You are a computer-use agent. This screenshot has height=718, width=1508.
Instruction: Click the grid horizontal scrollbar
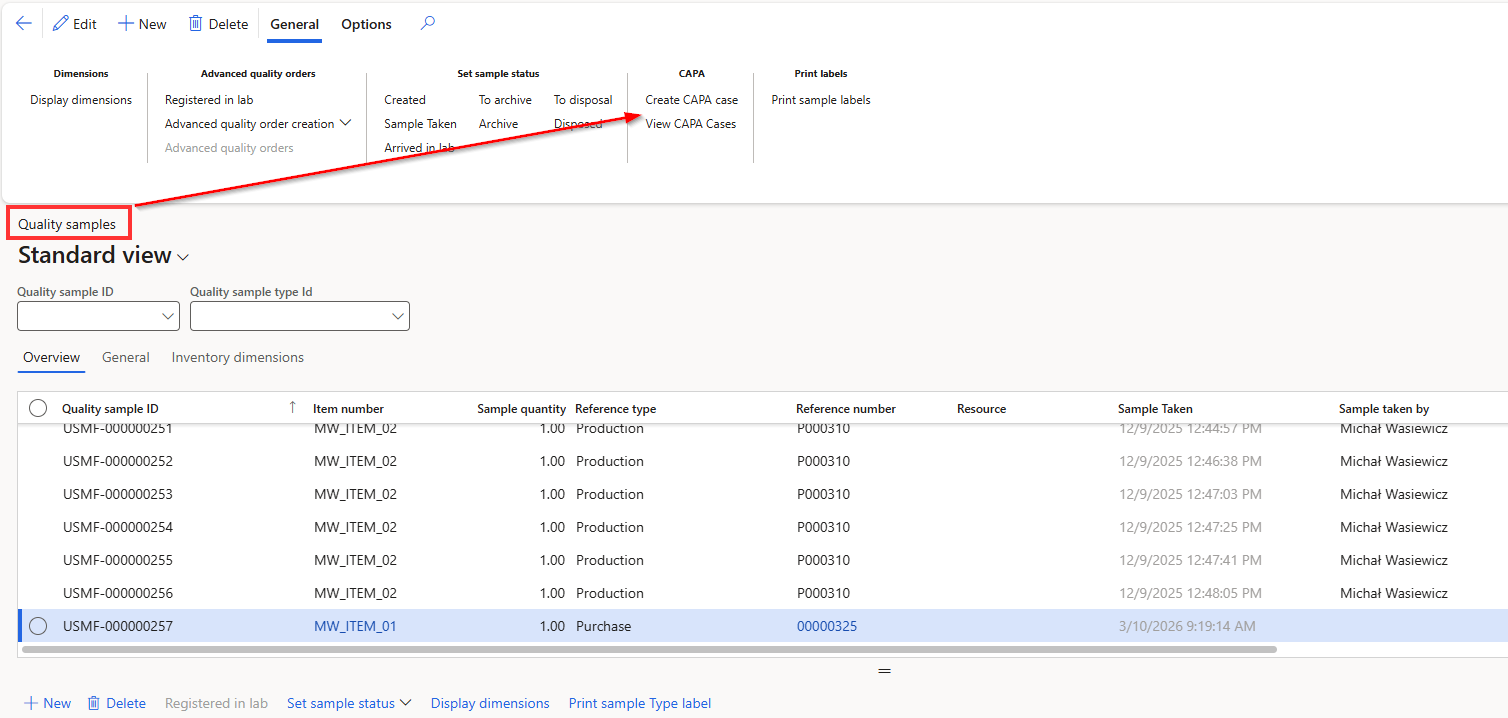(x=649, y=649)
